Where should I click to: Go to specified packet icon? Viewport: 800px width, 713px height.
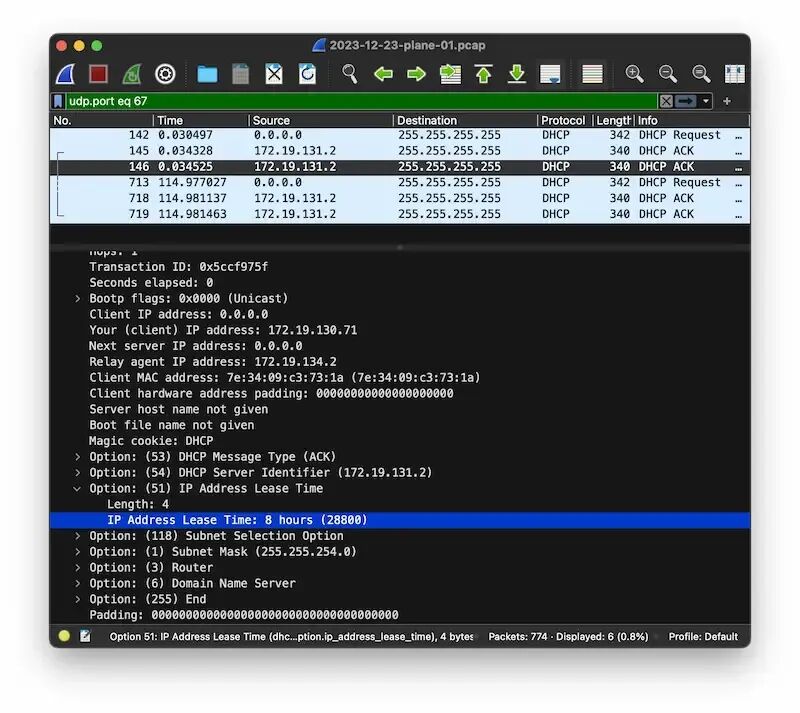point(450,75)
